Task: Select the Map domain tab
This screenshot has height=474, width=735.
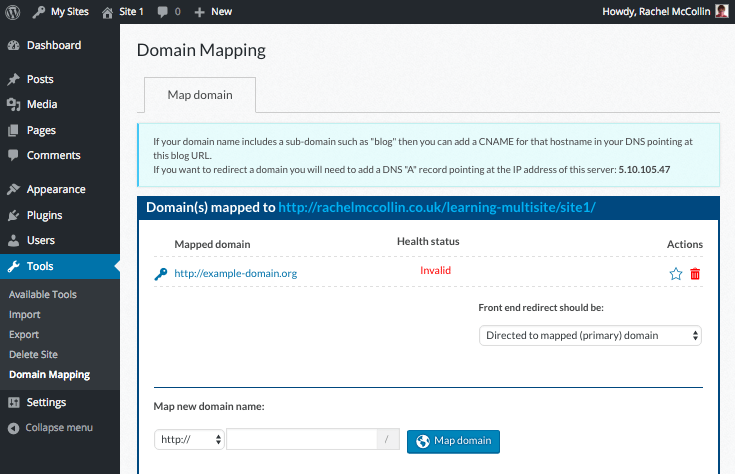Action: [200, 95]
